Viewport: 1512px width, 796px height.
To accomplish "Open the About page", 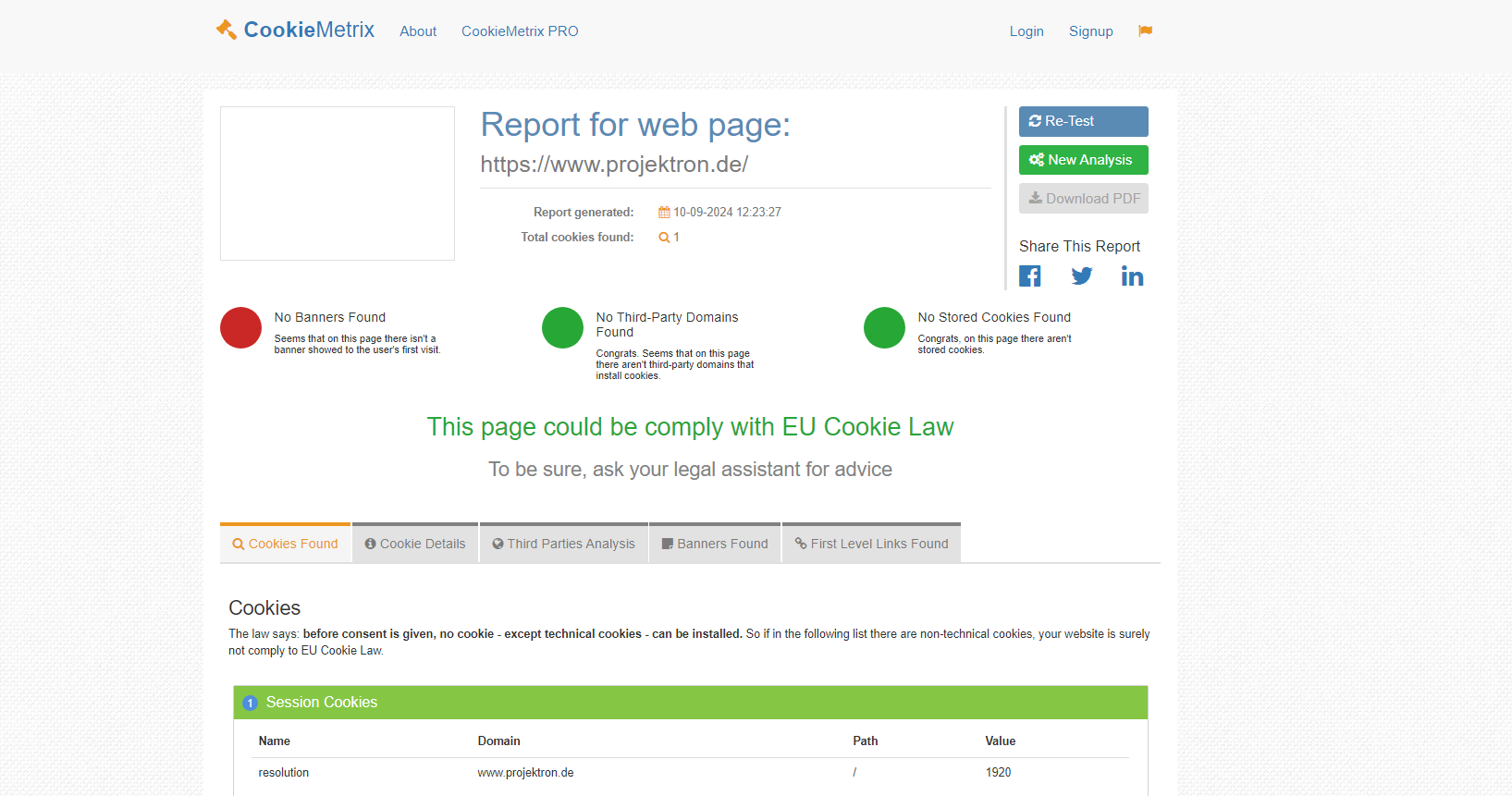I will point(418,31).
